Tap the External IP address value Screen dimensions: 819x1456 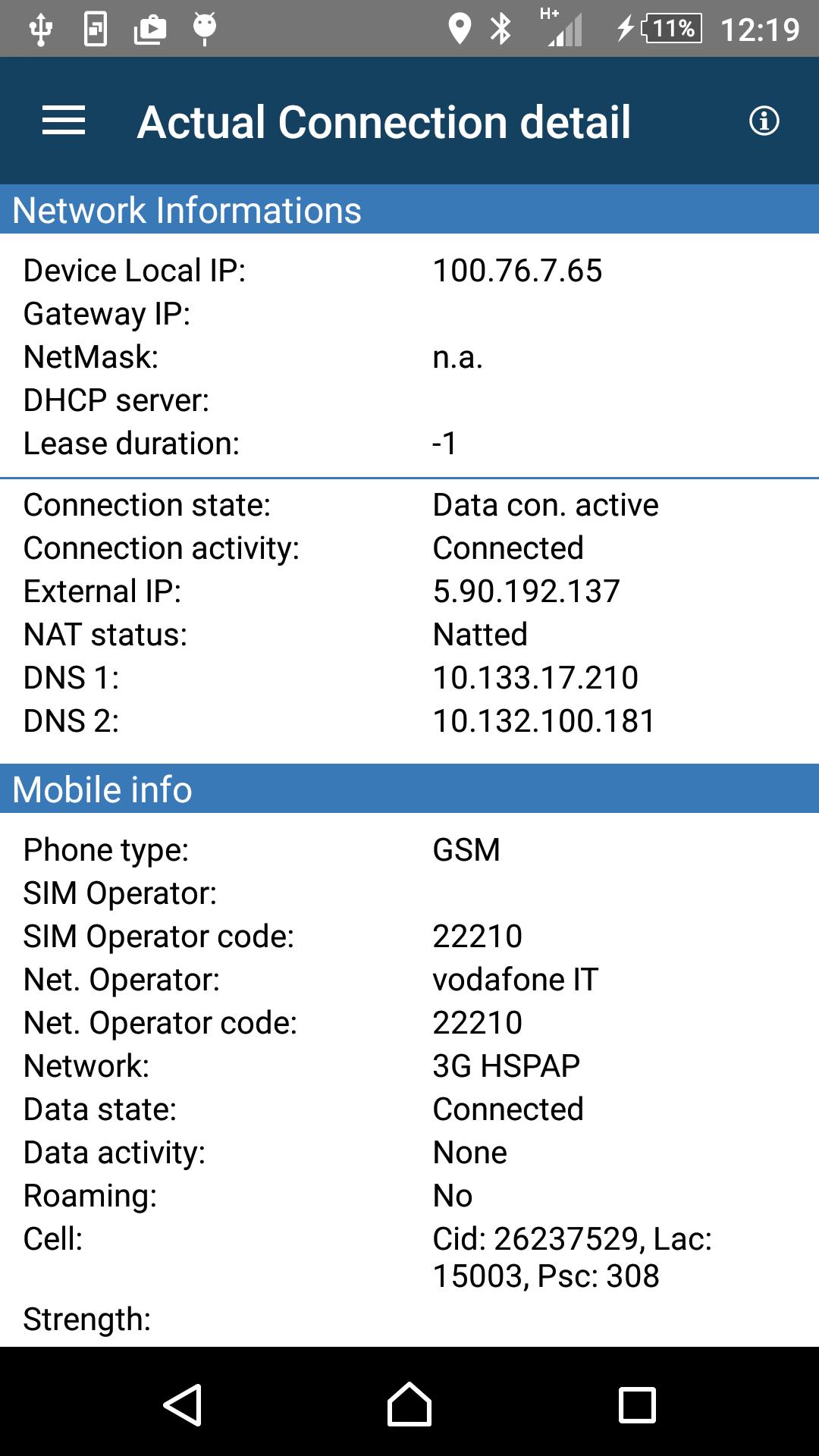coord(526,591)
